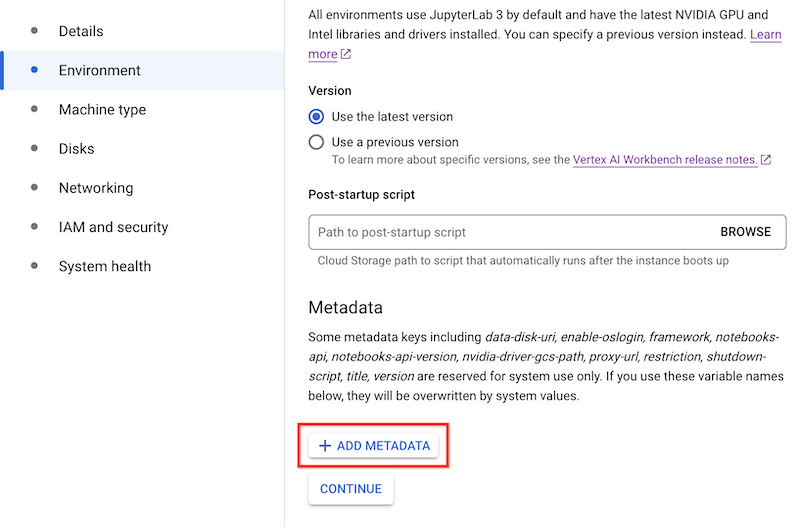Viewport: 800px width, 527px height.
Task: Click the BROWSE button for startup script
Action: tap(745, 232)
